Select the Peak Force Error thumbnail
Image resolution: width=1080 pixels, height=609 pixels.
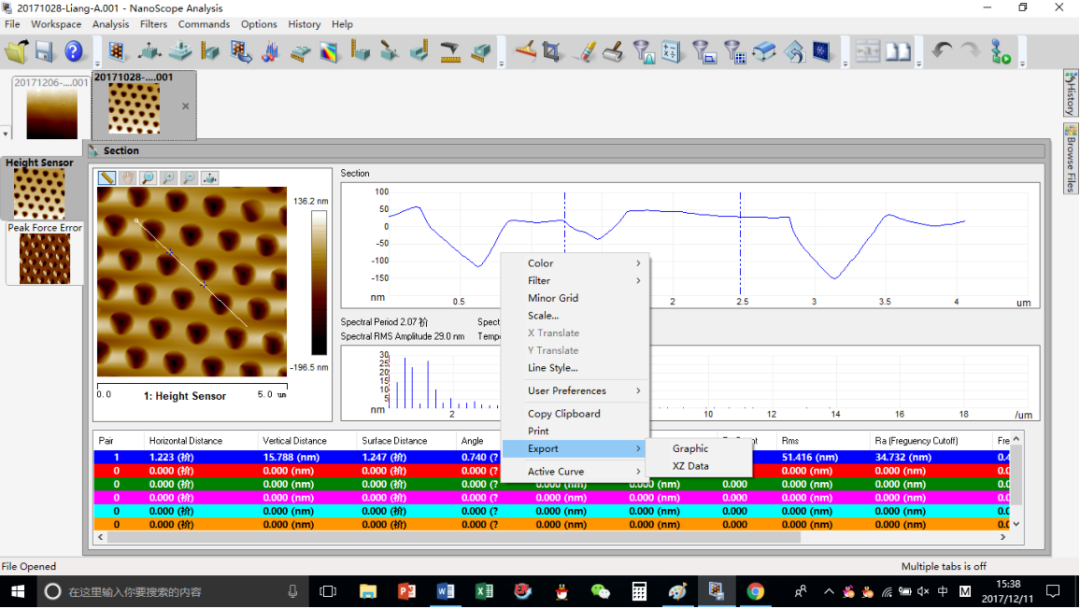(44, 258)
